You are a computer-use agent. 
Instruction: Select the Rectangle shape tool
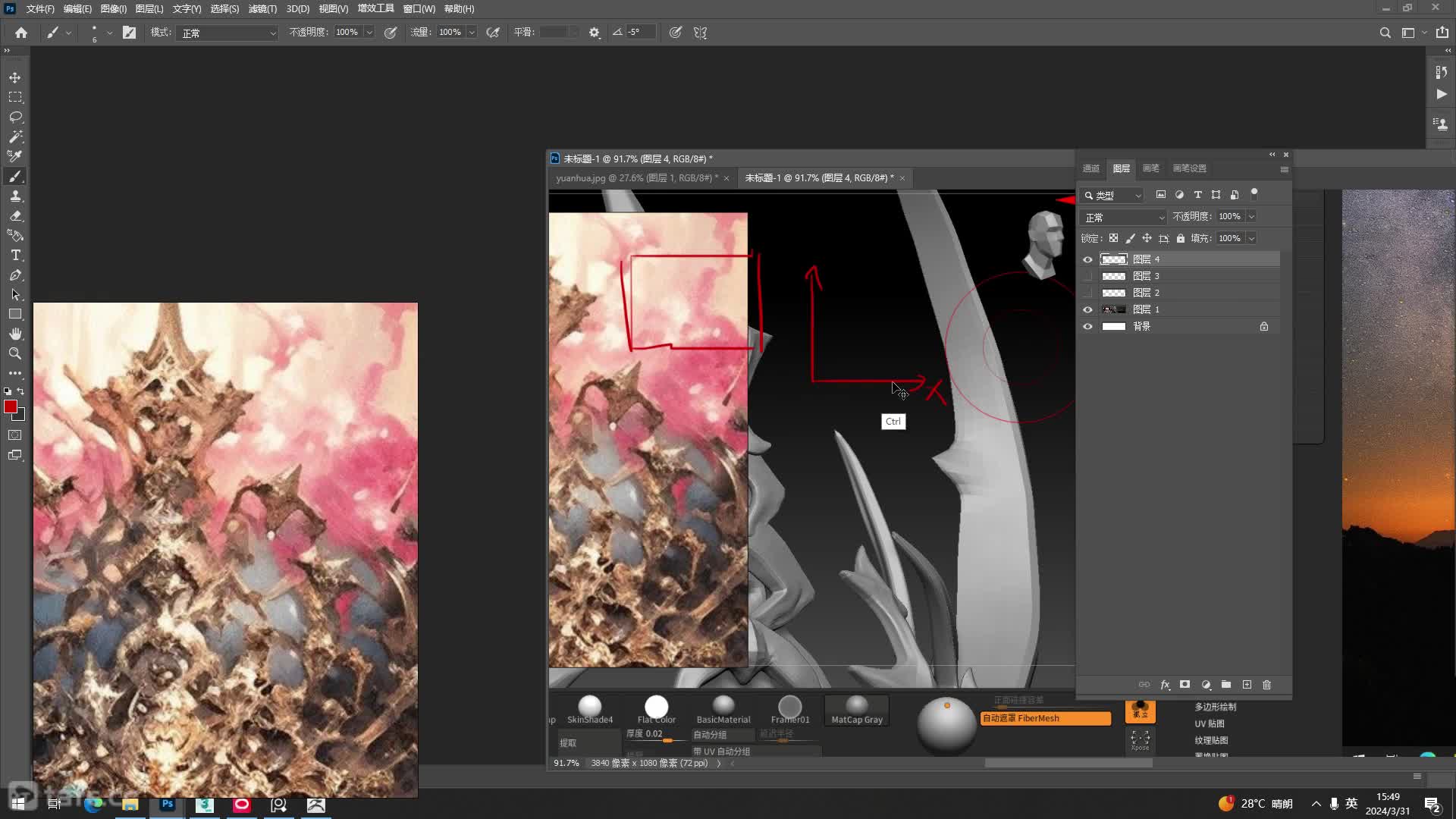click(x=15, y=314)
